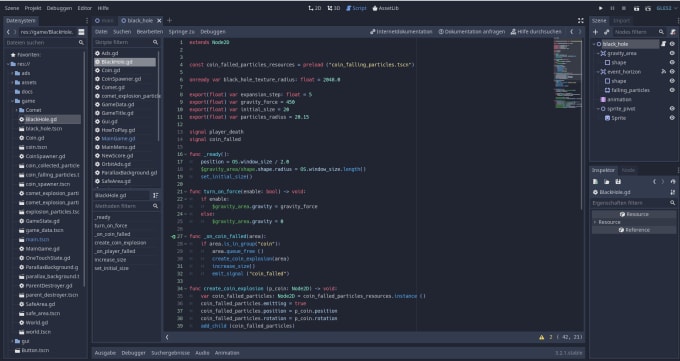Click the warning icon in script status bar
The width and height of the screenshot is (680, 361).
(541, 337)
